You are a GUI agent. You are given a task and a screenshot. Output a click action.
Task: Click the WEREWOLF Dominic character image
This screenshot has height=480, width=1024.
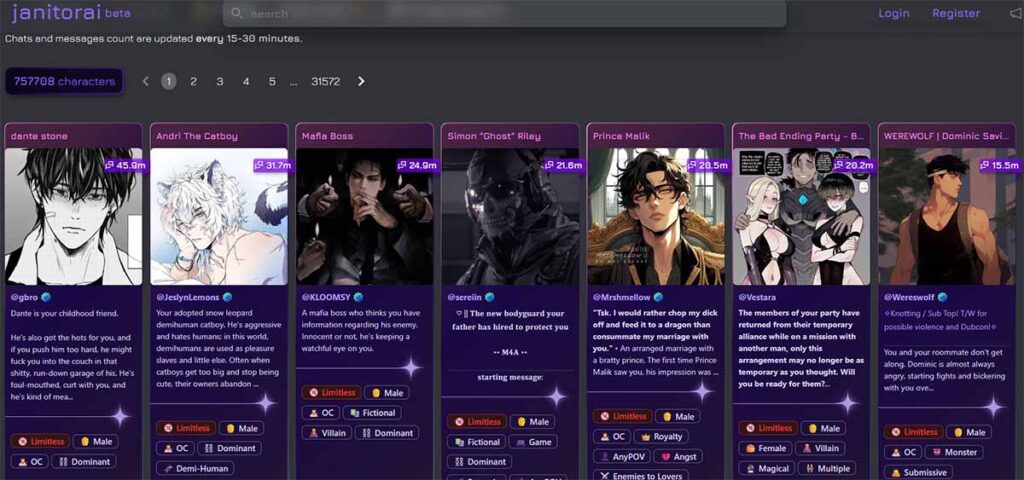point(946,216)
